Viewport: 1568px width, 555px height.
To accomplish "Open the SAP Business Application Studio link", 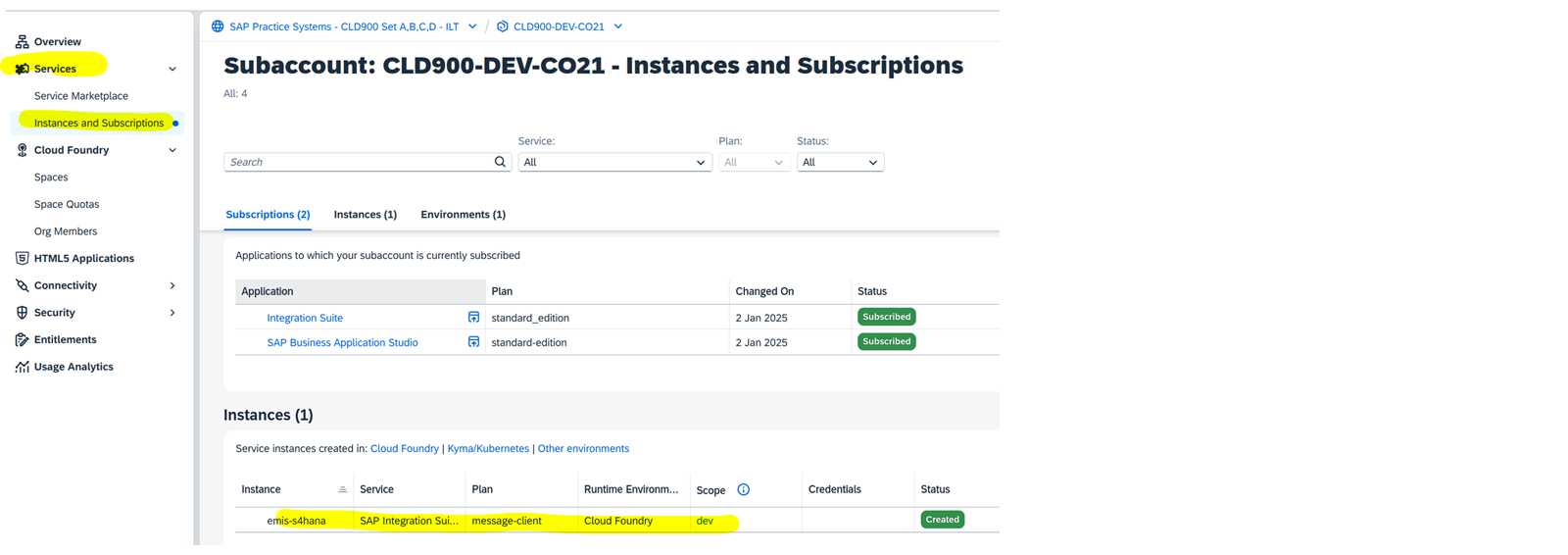I will [342, 342].
